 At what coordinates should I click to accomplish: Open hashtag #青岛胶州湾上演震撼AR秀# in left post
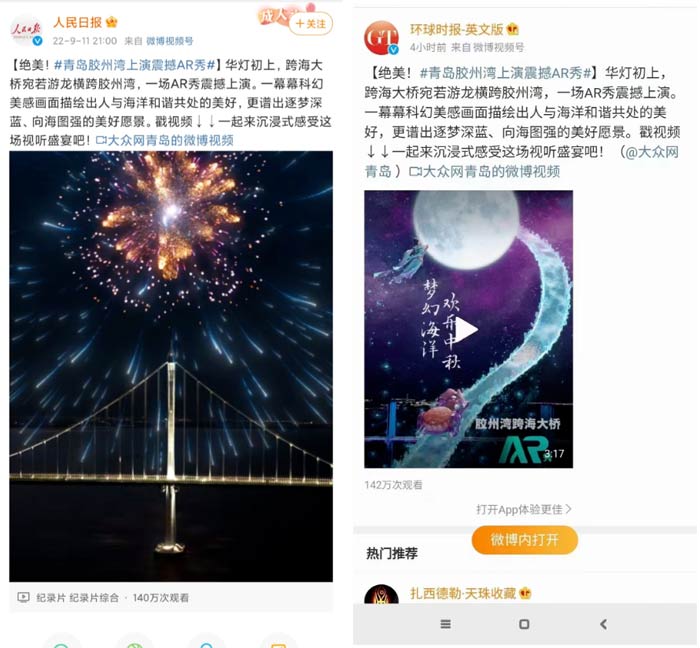coord(135,65)
